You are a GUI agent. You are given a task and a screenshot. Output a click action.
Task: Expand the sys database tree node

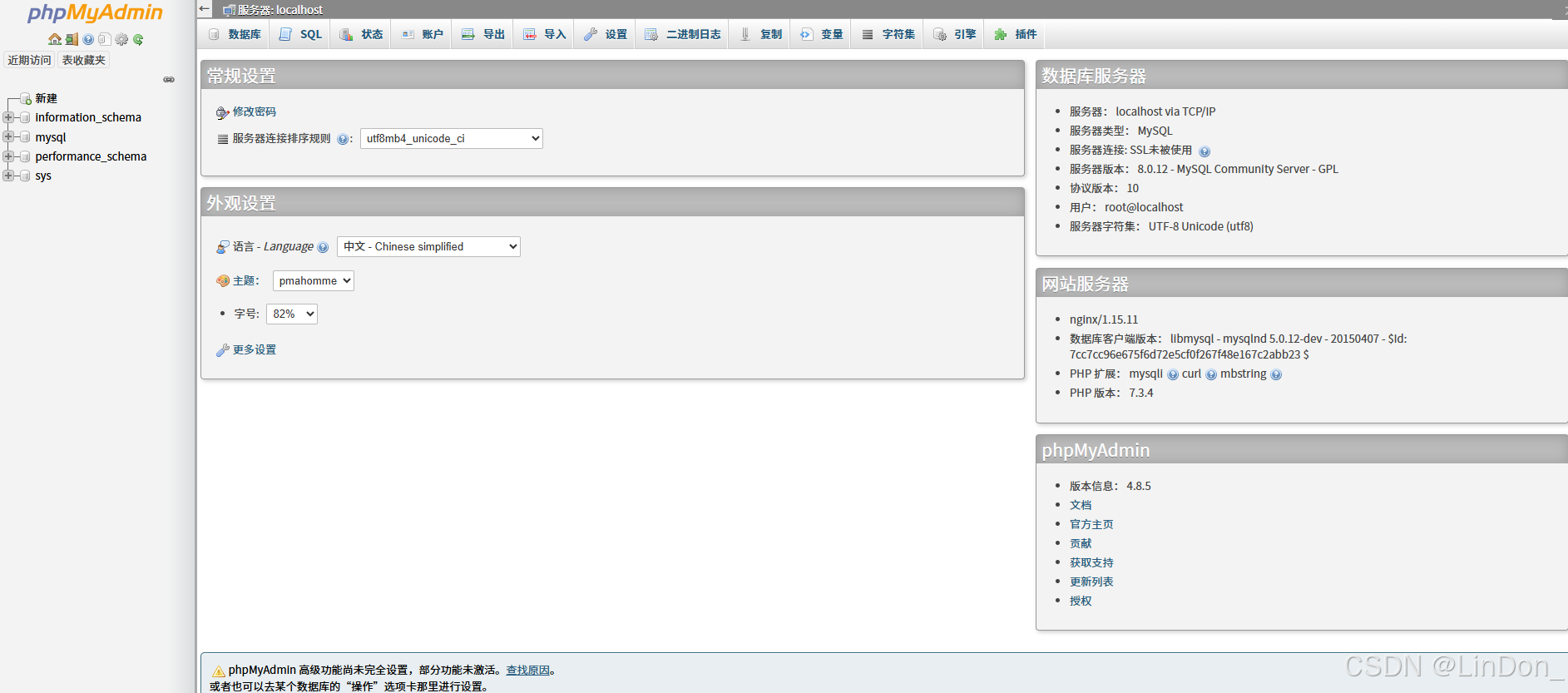(8, 176)
